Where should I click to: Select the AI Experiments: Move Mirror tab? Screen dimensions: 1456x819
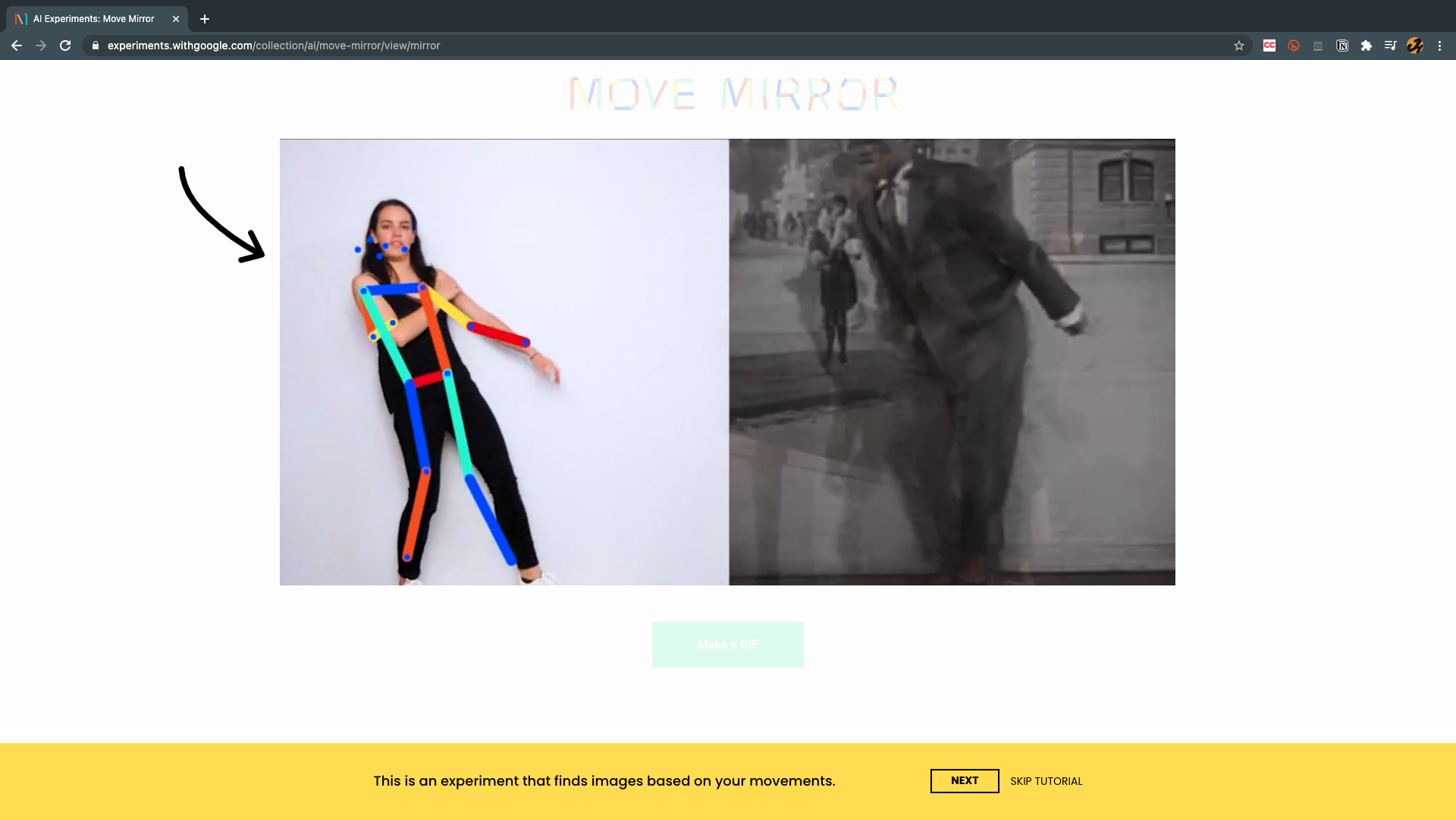point(93,19)
